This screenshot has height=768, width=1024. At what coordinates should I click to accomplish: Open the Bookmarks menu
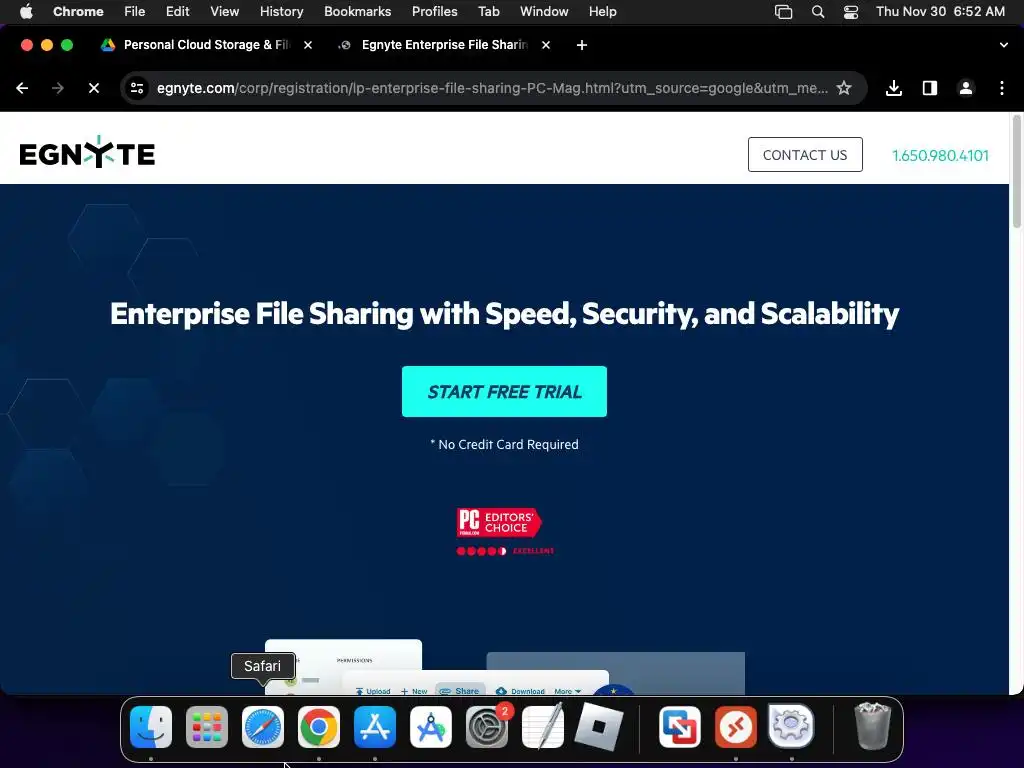coord(357,12)
